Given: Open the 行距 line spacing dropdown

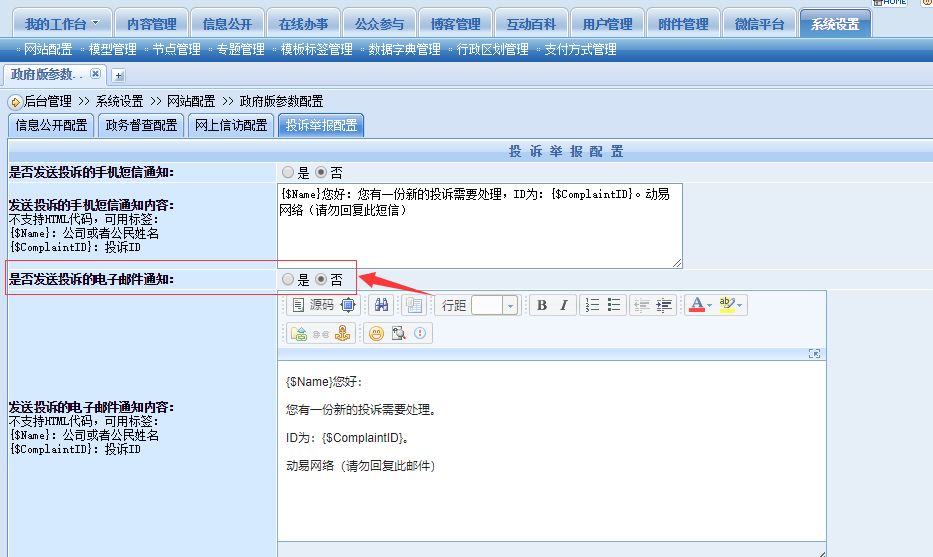Looking at the screenshot, I should tap(510, 305).
